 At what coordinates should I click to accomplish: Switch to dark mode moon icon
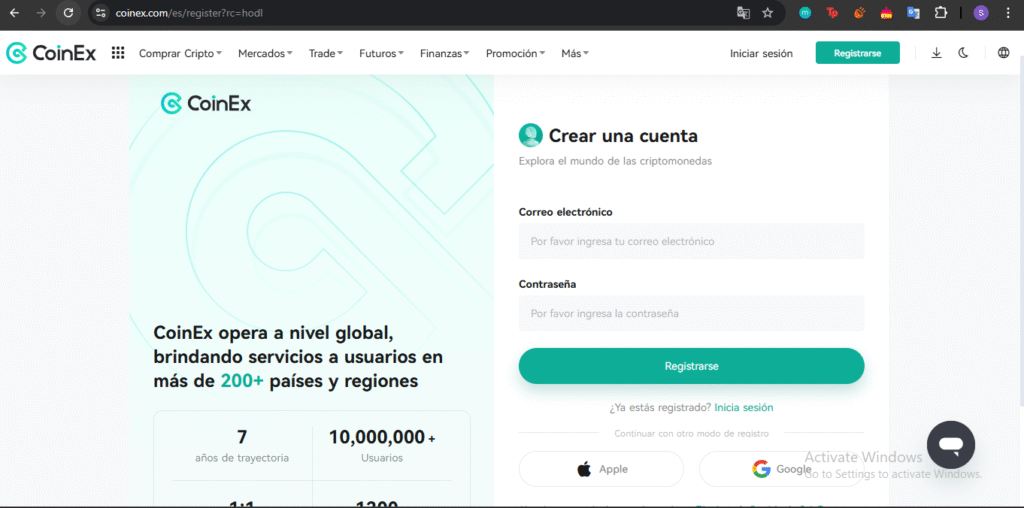(963, 54)
